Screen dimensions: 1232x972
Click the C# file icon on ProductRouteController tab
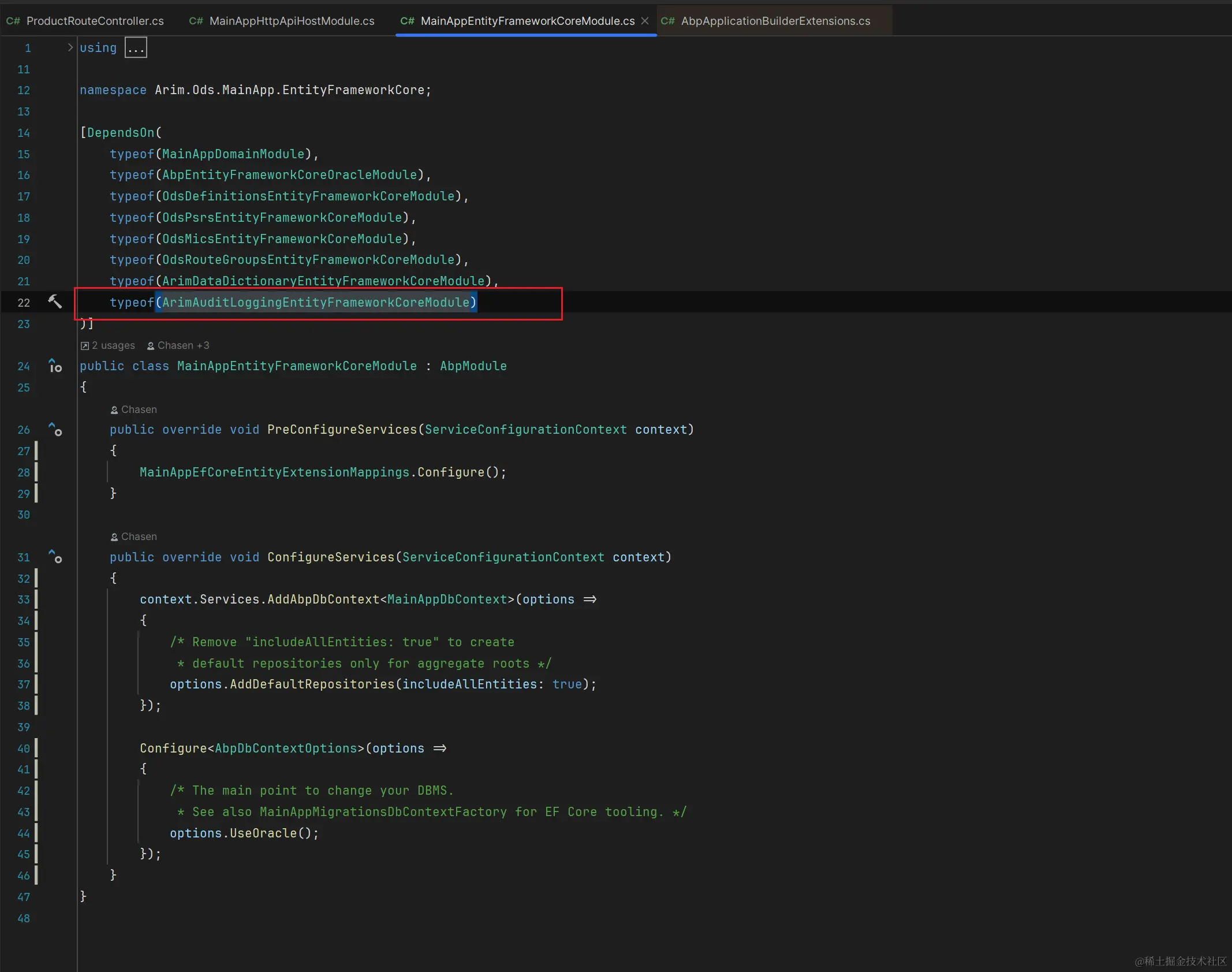click(13, 21)
